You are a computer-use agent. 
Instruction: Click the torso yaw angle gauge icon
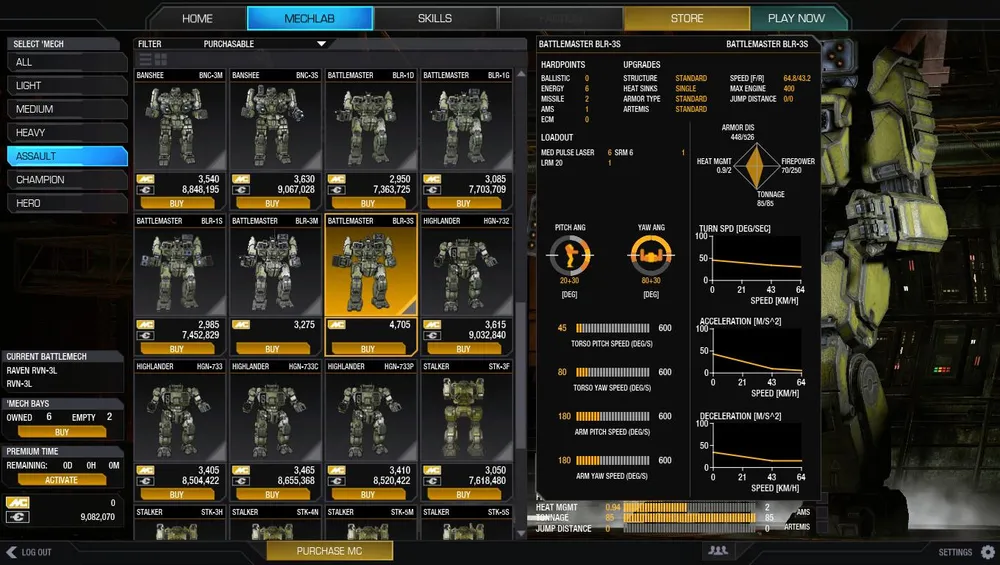(x=650, y=255)
